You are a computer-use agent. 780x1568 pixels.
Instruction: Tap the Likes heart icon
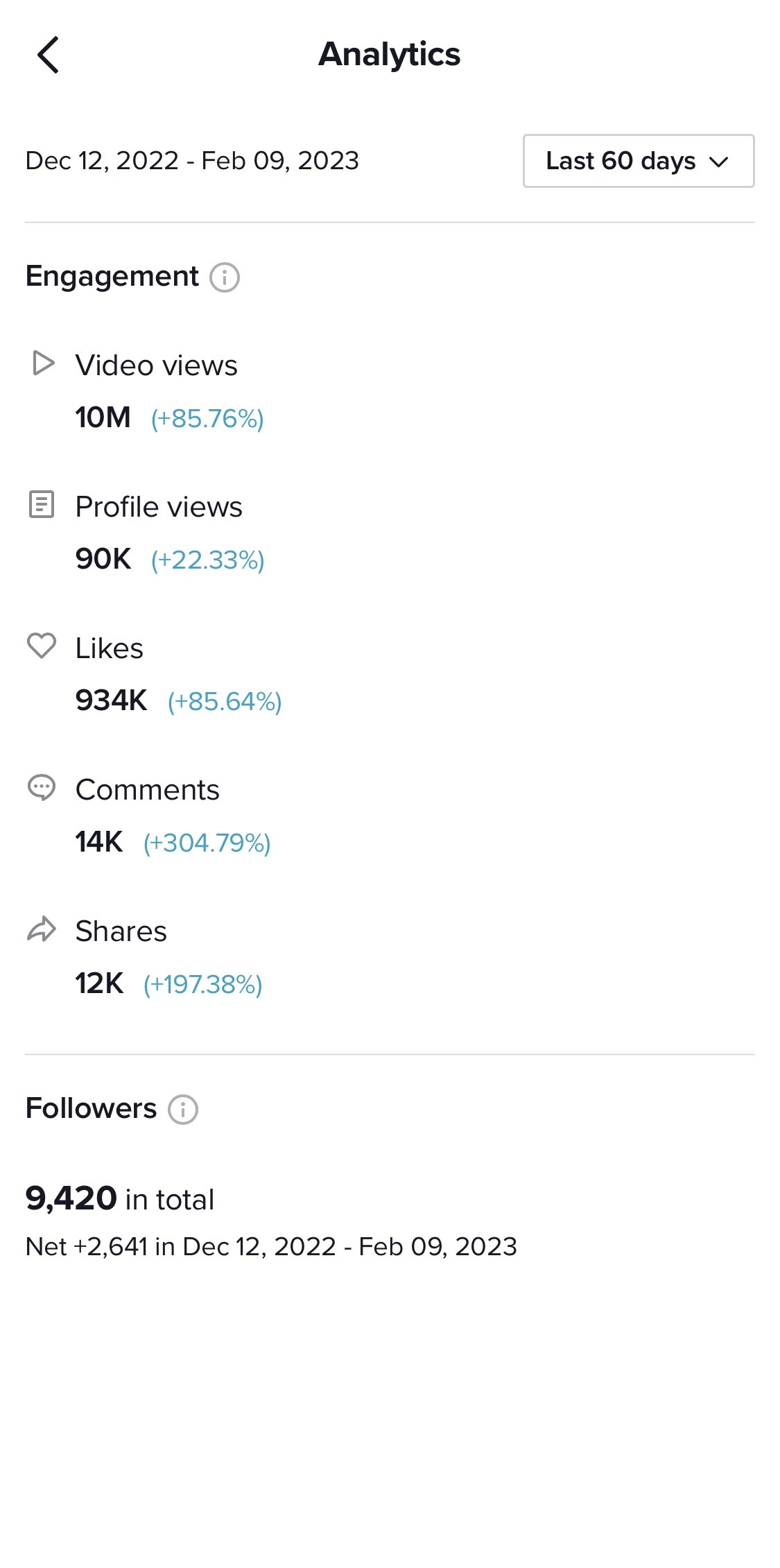pos(42,646)
